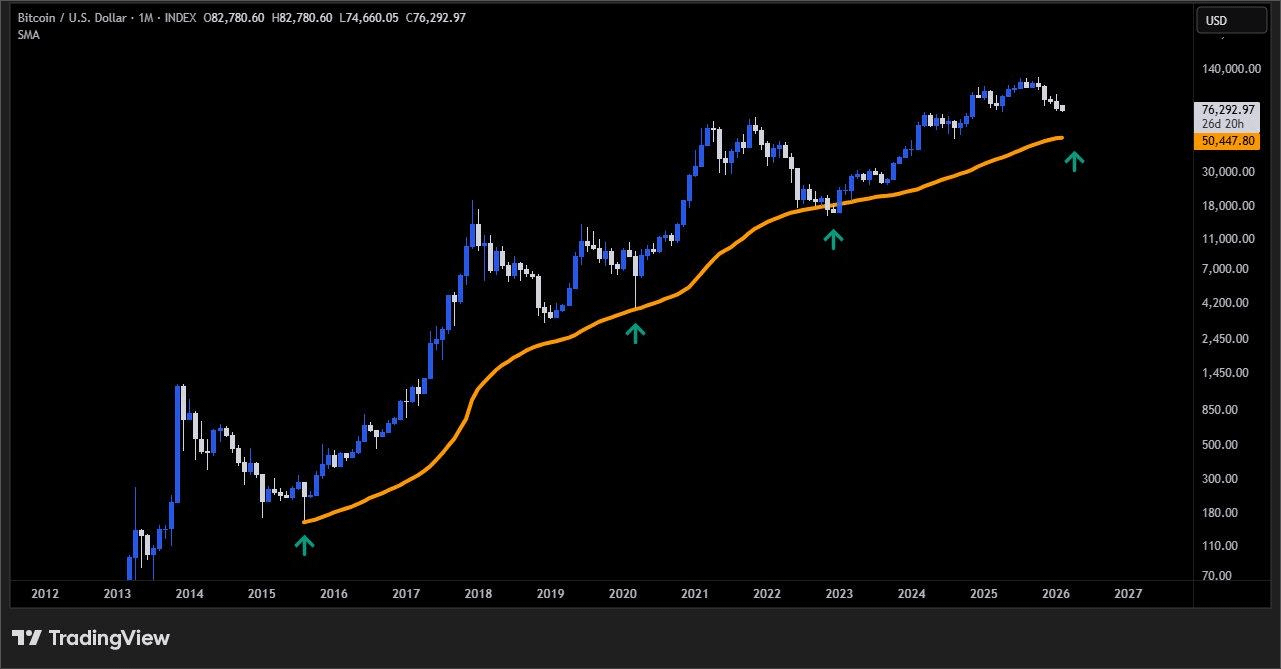Open the USD currency selector
The width and height of the screenshot is (1281, 669).
pyautogui.click(x=1233, y=20)
